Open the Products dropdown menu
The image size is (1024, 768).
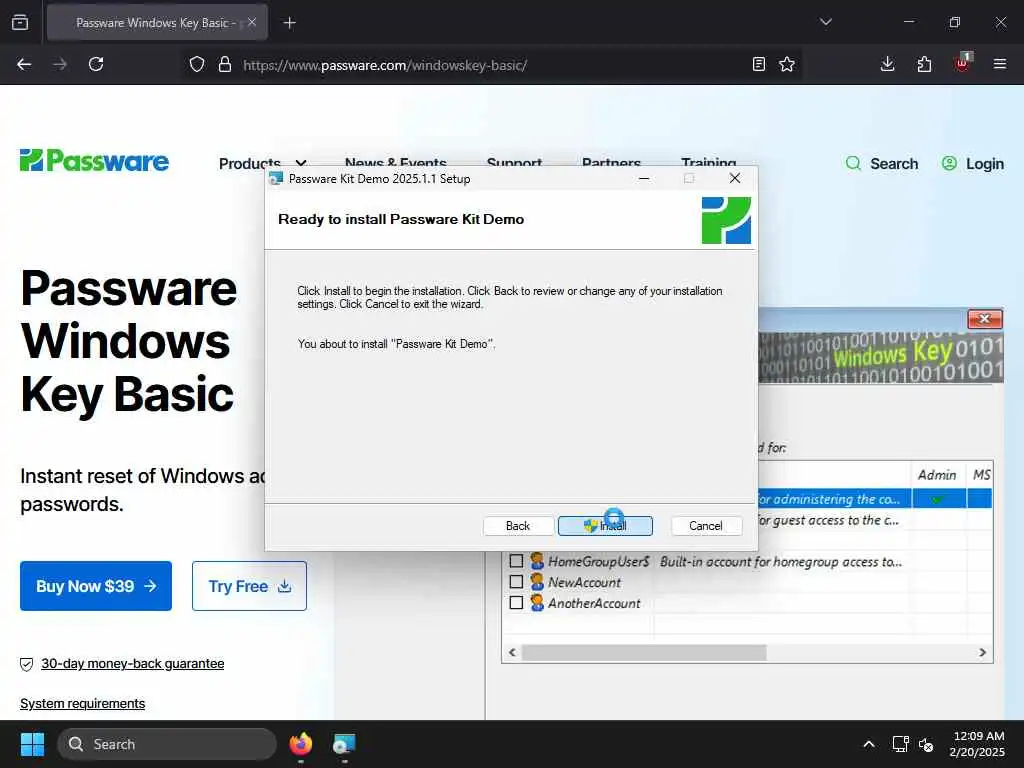263,163
